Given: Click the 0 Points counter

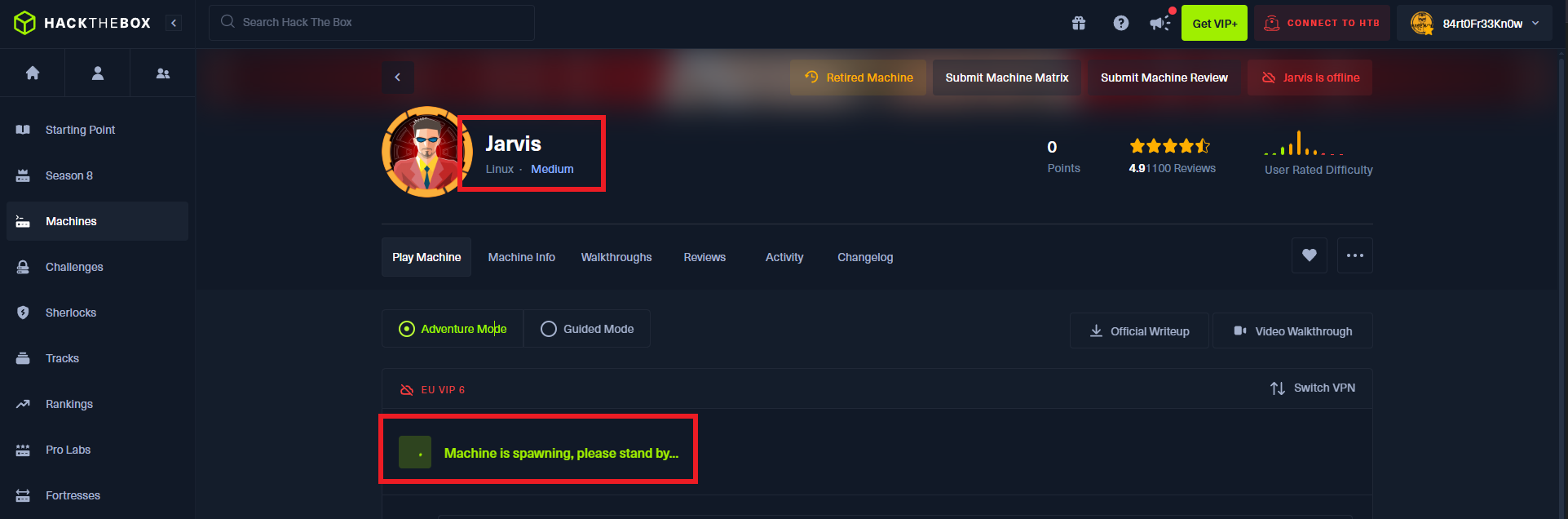Looking at the screenshot, I should click(x=1063, y=157).
